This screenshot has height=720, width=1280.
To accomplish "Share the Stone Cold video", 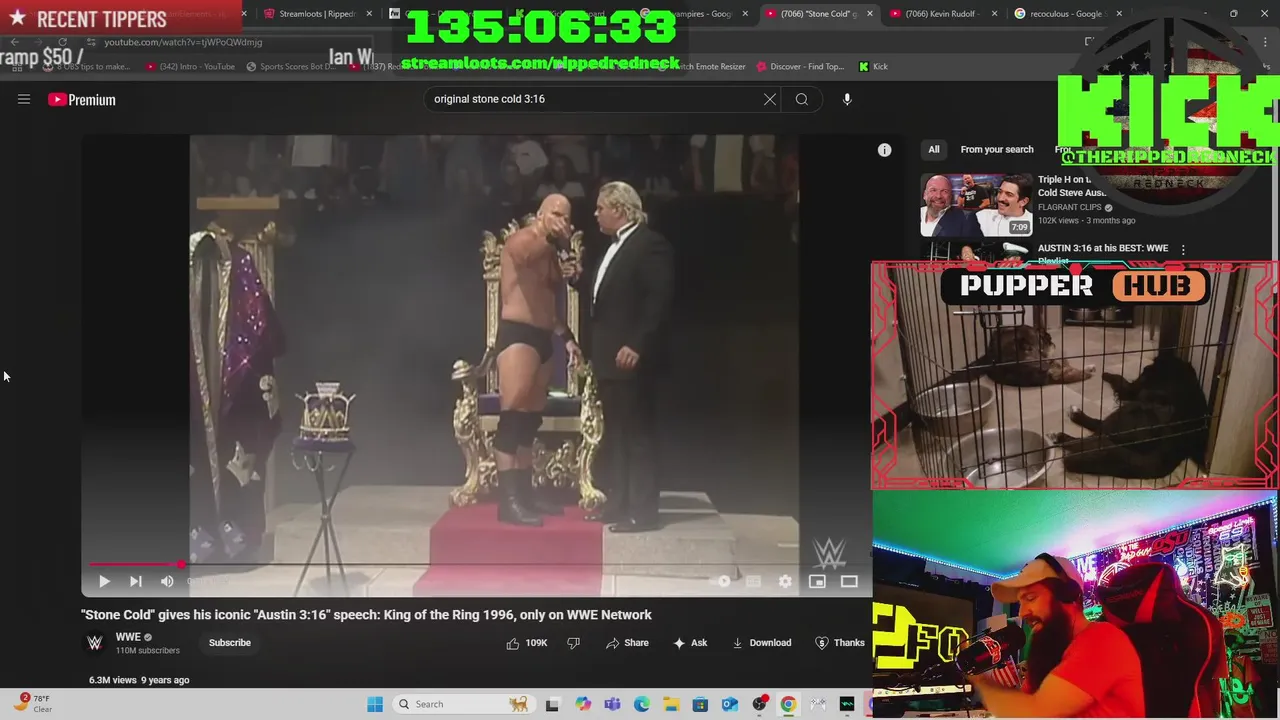I will [627, 643].
